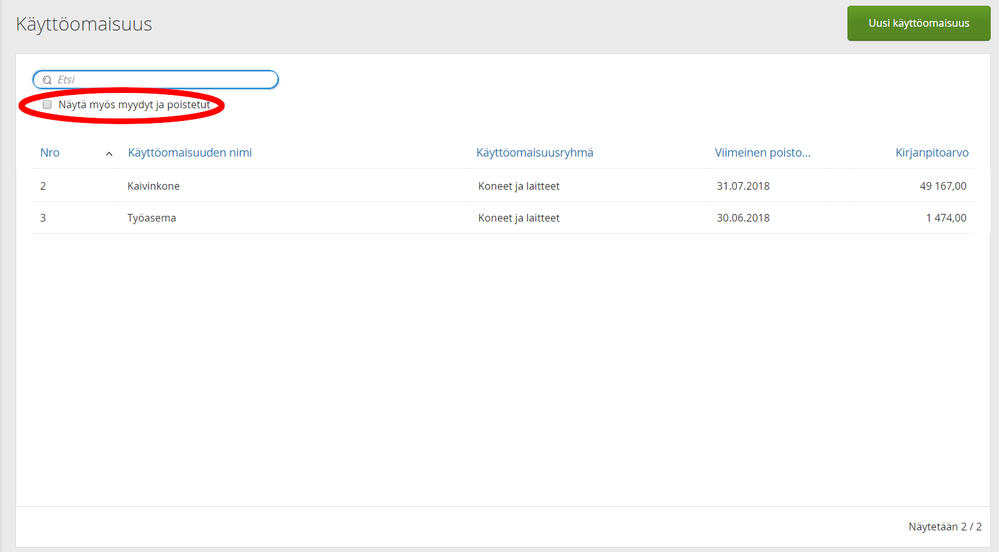Select row number 2 cell

[43, 186]
